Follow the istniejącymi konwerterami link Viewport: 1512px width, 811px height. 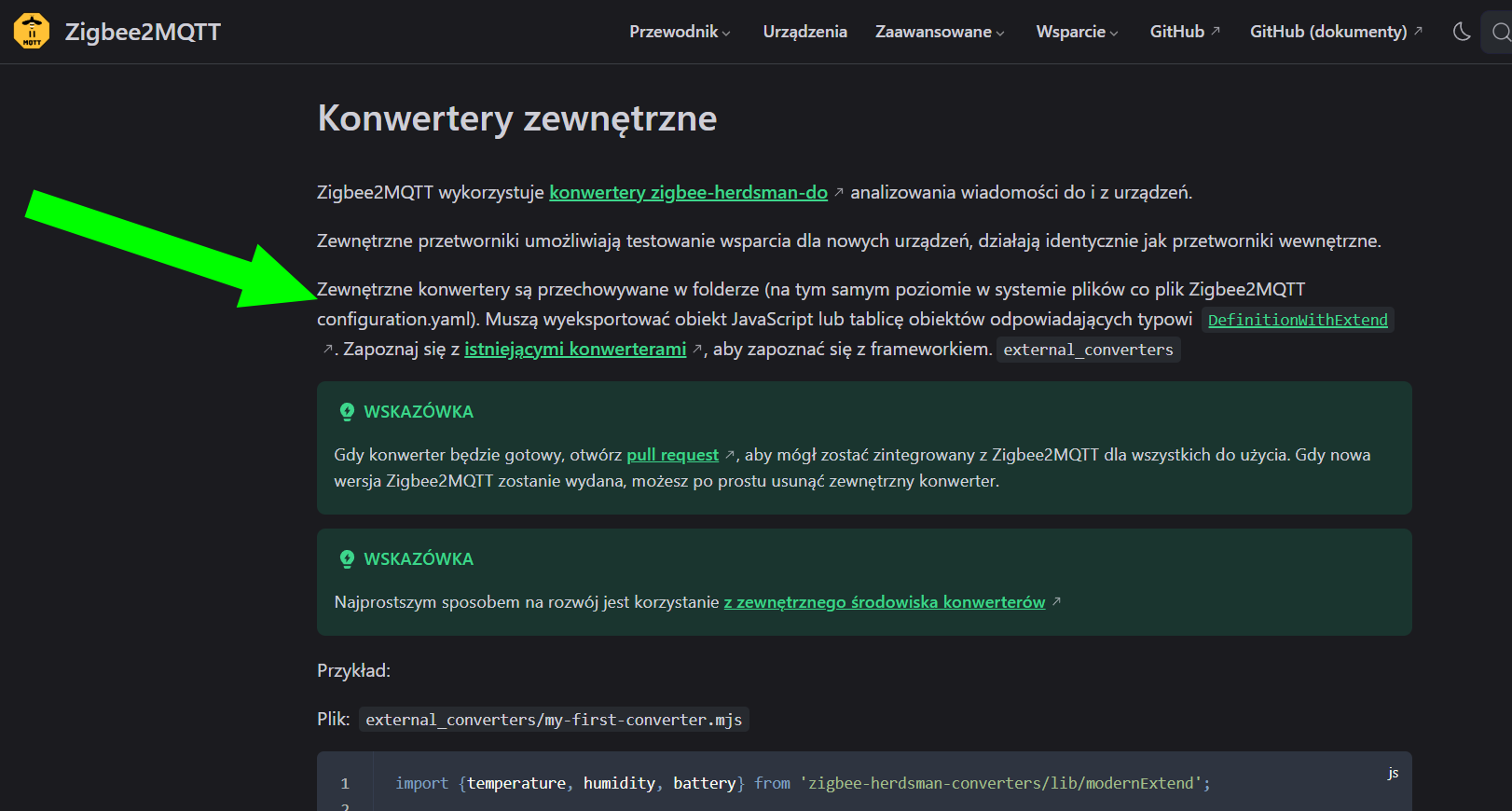[x=575, y=349]
